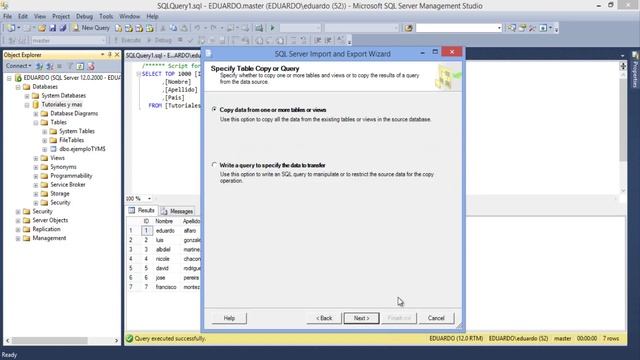
Task: Expand Database Diagrams node
Action: coord(36,113)
